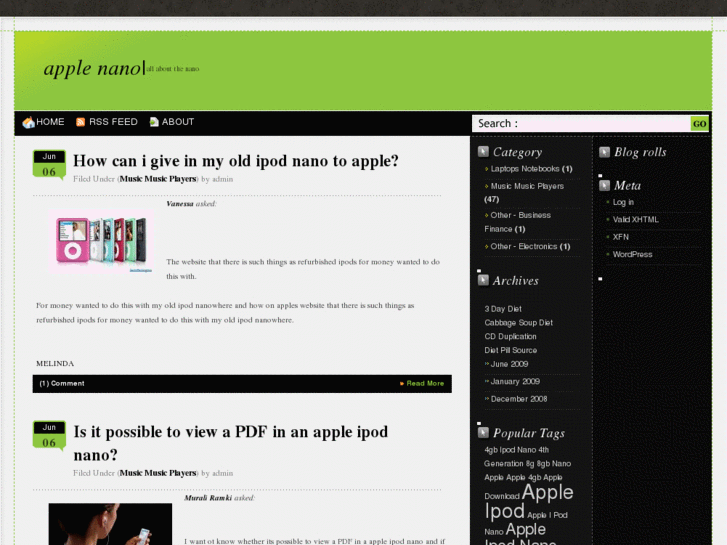The height and width of the screenshot is (545, 727).
Task: Open the June 2009 archive
Action: pyautogui.click(x=509, y=364)
